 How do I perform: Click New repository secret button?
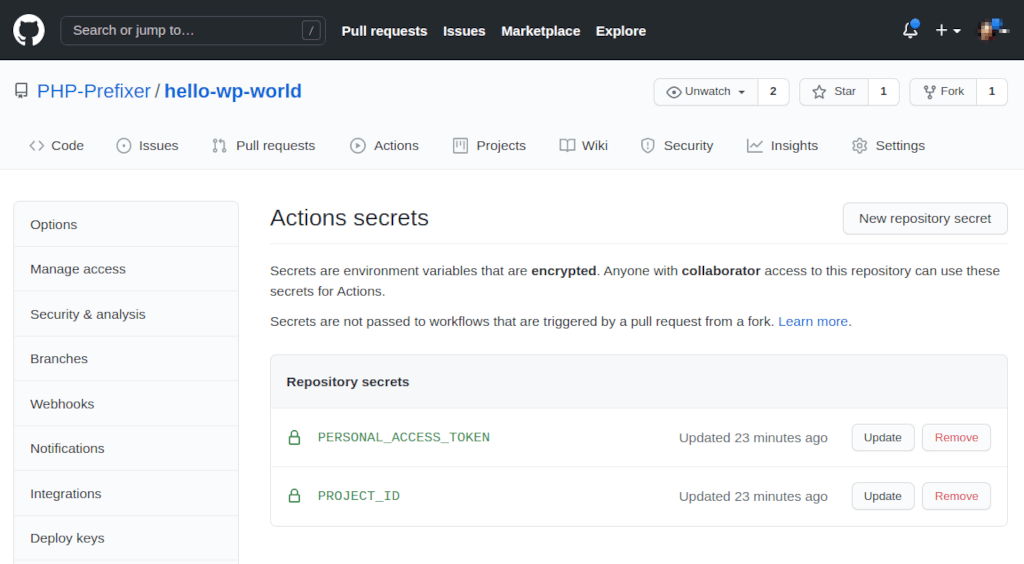click(924, 218)
